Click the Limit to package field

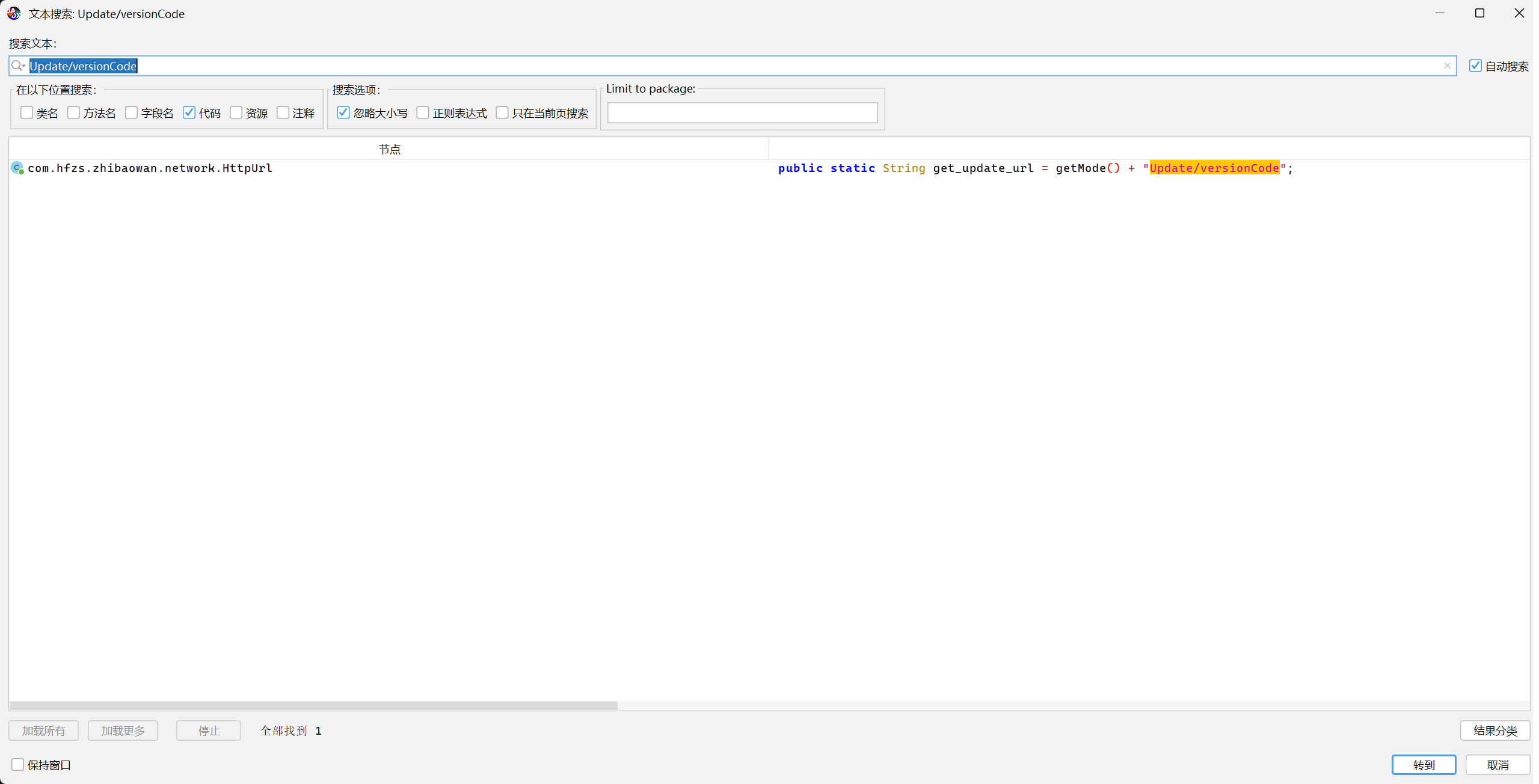click(x=742, y=113)
